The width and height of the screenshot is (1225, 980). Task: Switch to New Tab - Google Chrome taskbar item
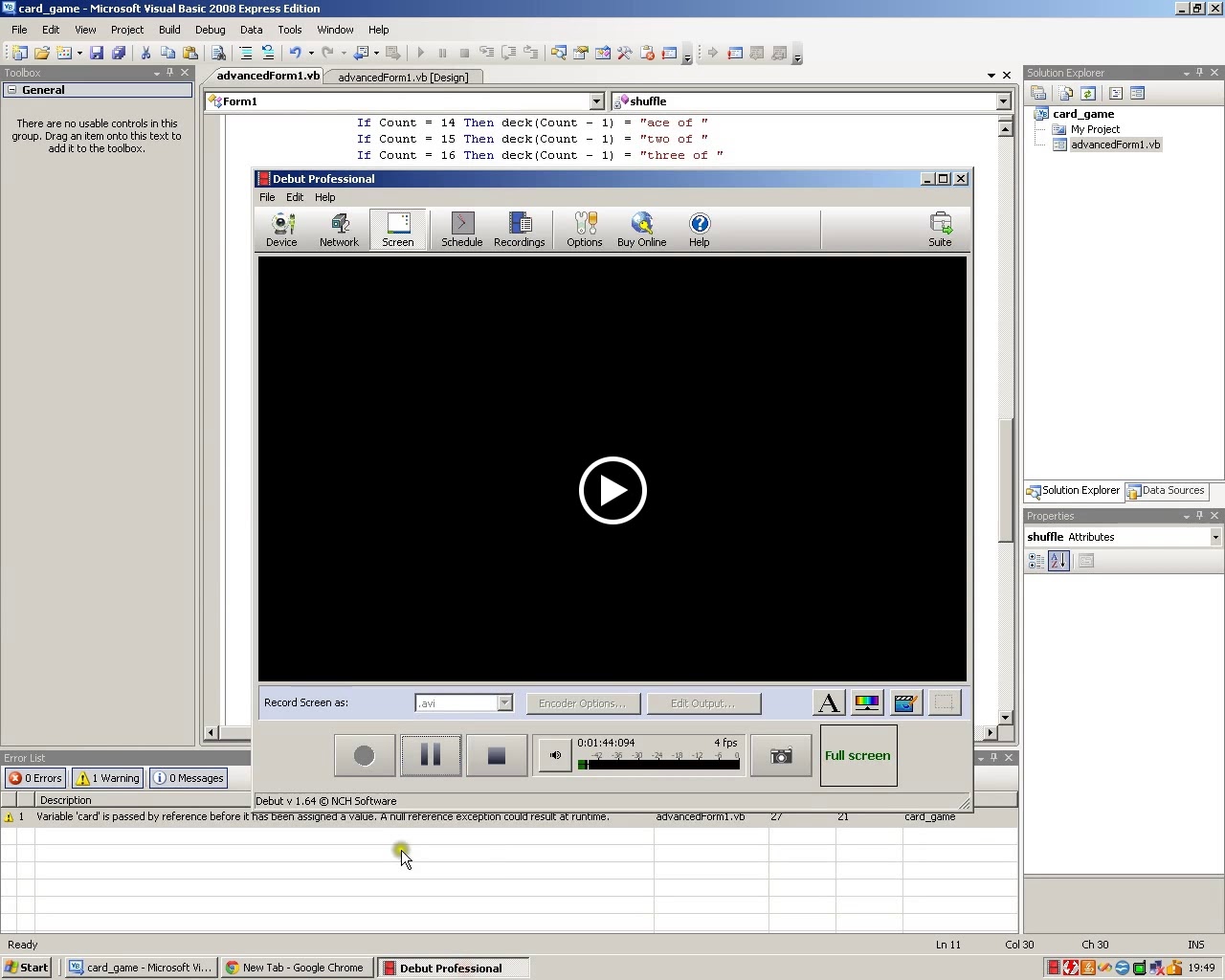click(x=296, y=968)
